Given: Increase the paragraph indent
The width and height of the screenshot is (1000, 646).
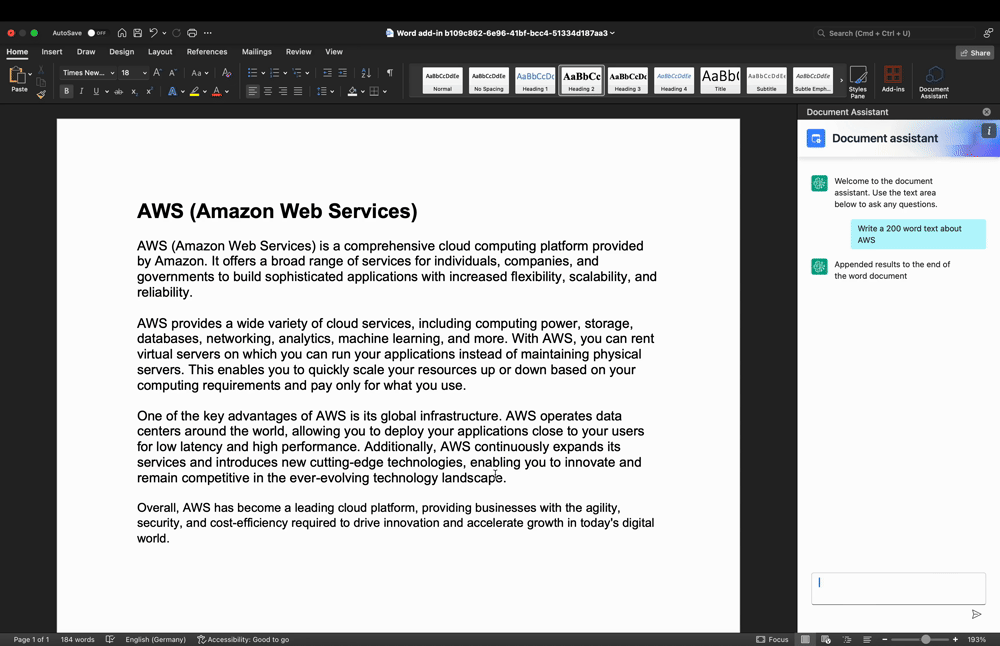Looking at the screenshot, I should click(342, 73).
